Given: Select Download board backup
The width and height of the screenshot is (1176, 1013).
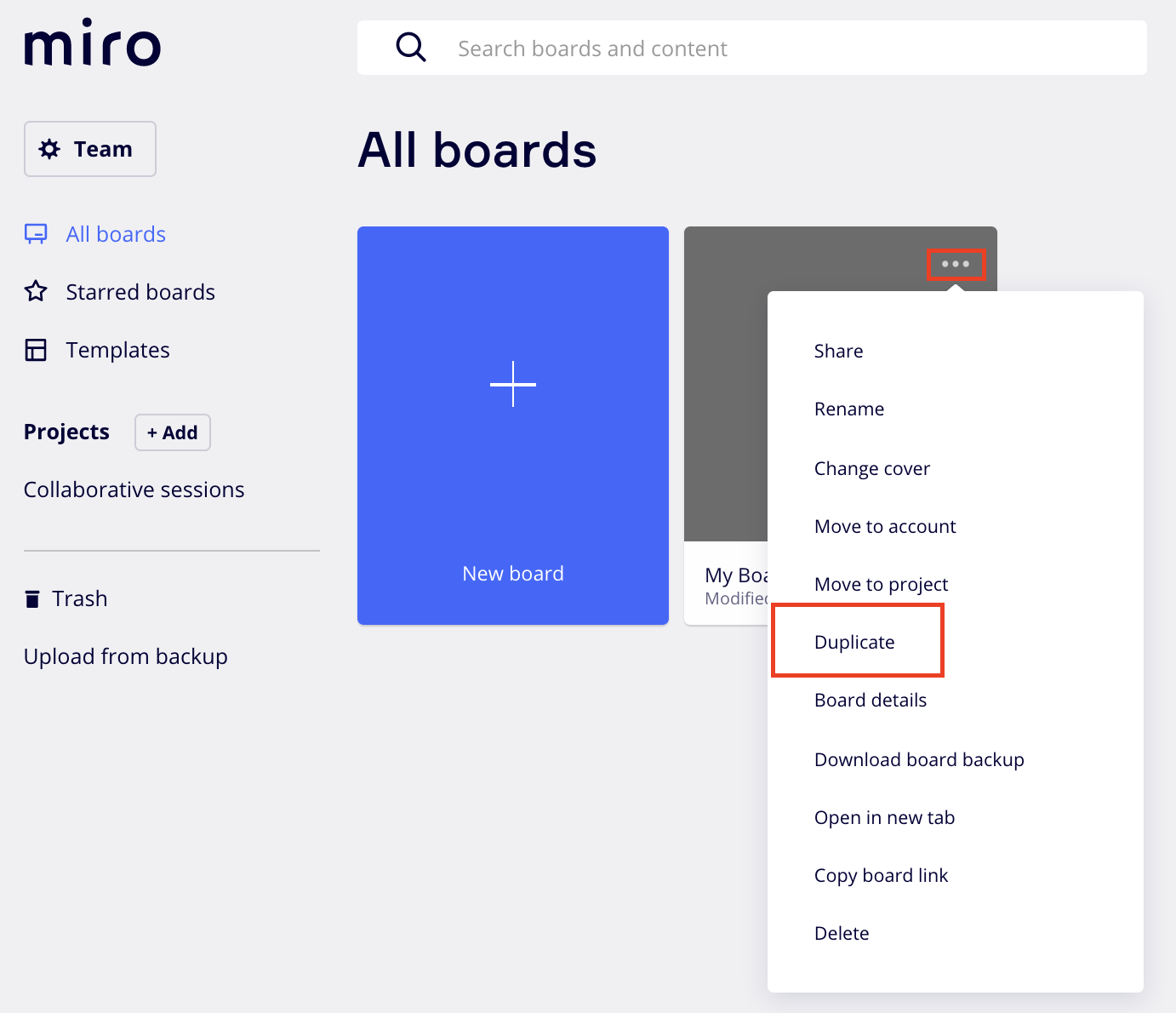Looking at the screenshot, I should tap(918, 760).
